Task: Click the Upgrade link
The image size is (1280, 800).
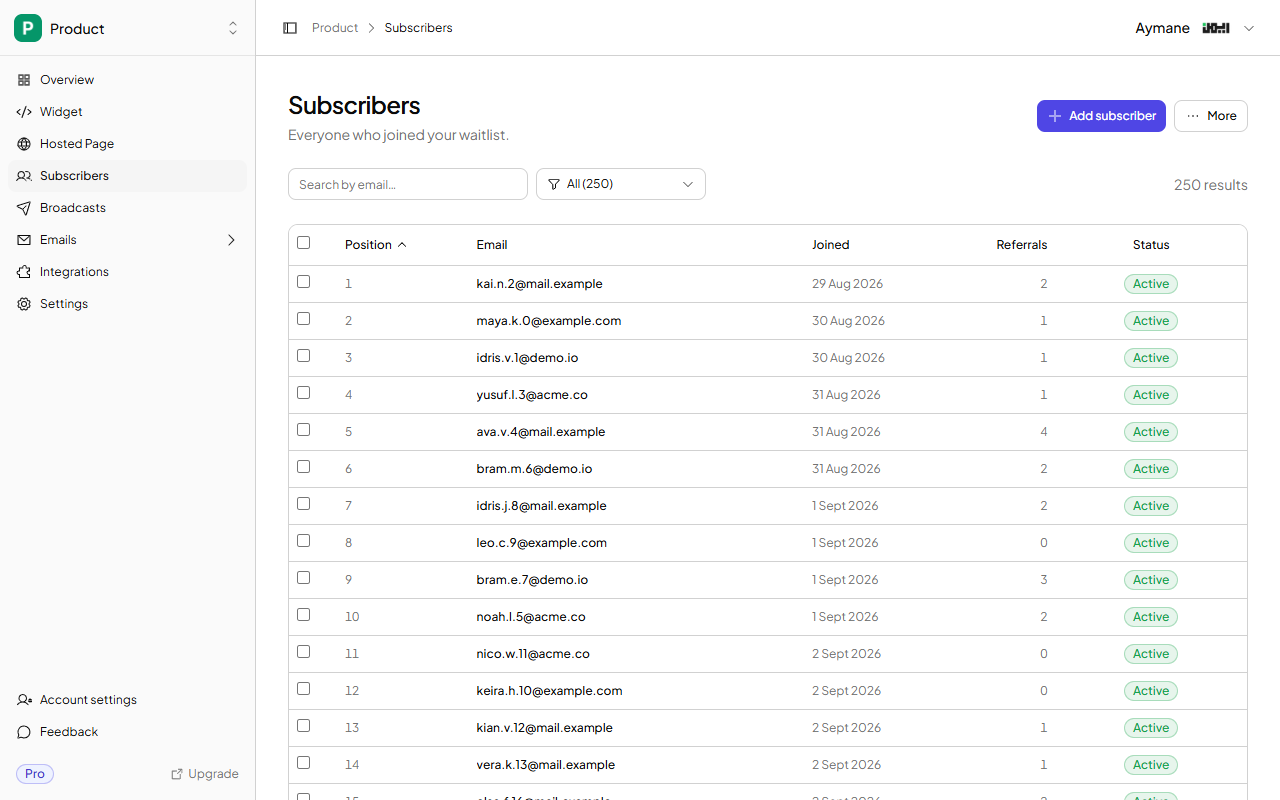Action: 205,774
